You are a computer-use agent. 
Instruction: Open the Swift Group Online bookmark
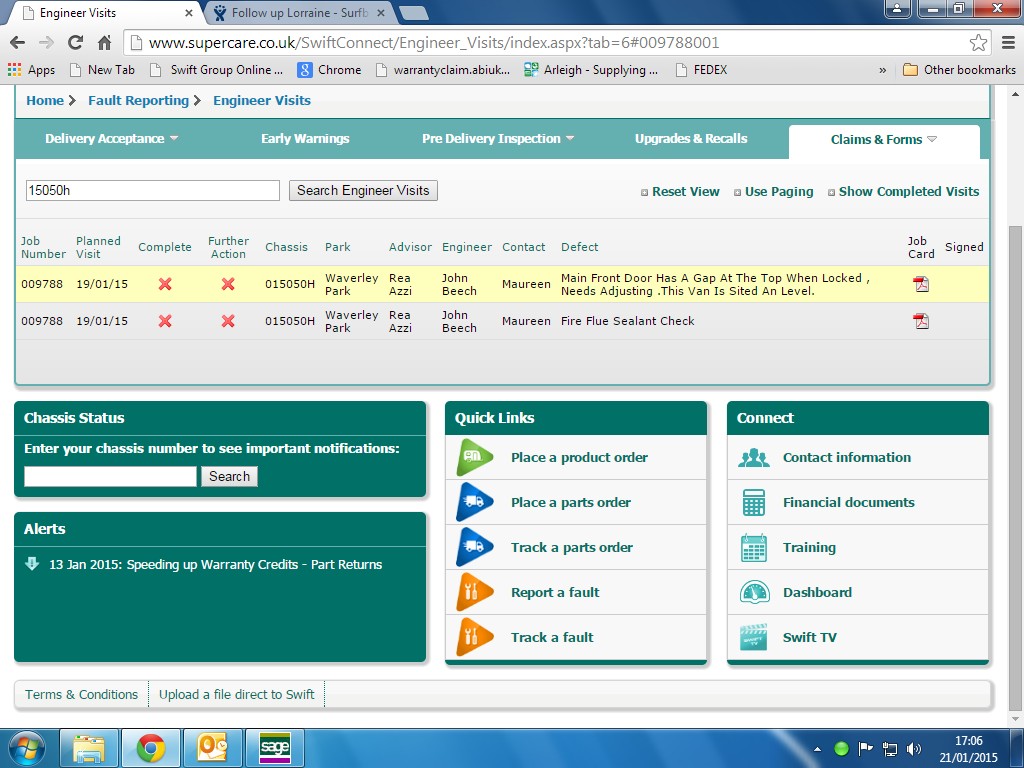click(217, 70)
